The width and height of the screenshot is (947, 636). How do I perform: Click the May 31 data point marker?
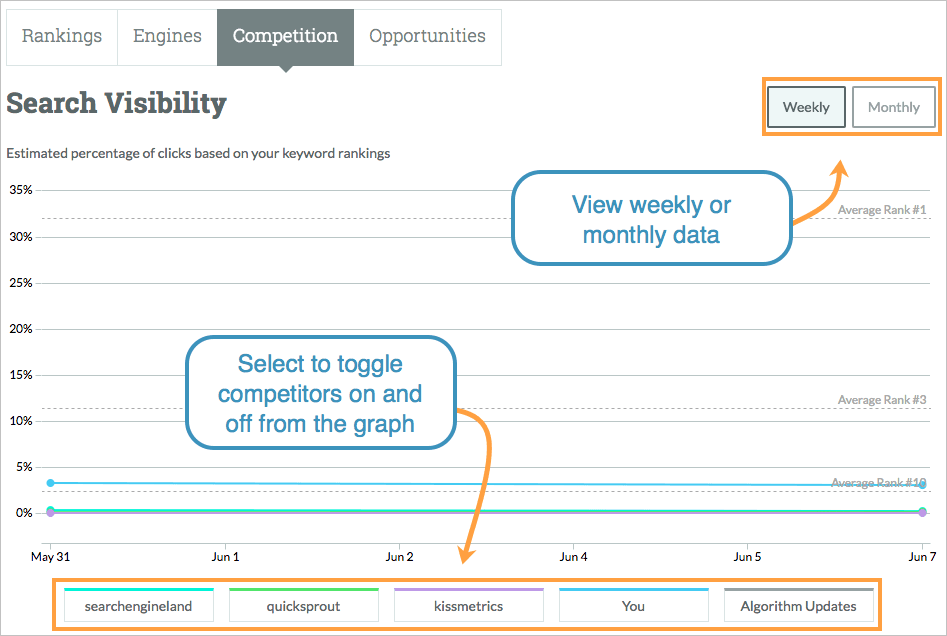tap(49, 511)
